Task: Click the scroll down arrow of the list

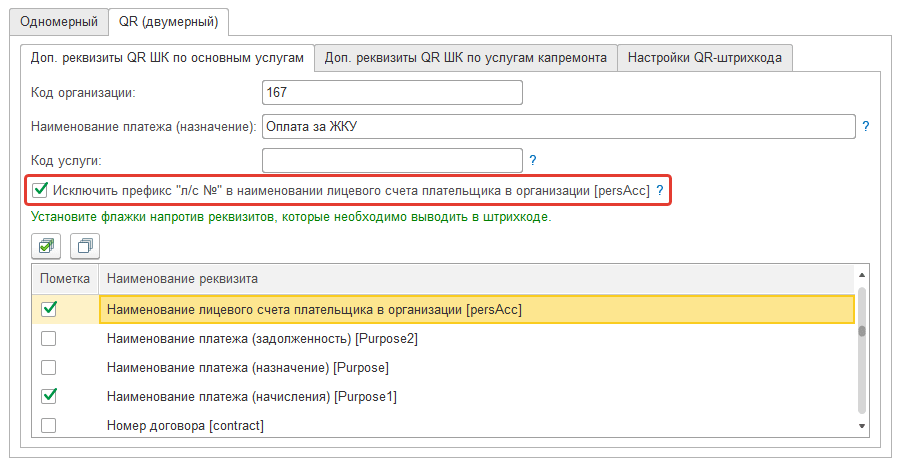Action: [x=861, y=426]
